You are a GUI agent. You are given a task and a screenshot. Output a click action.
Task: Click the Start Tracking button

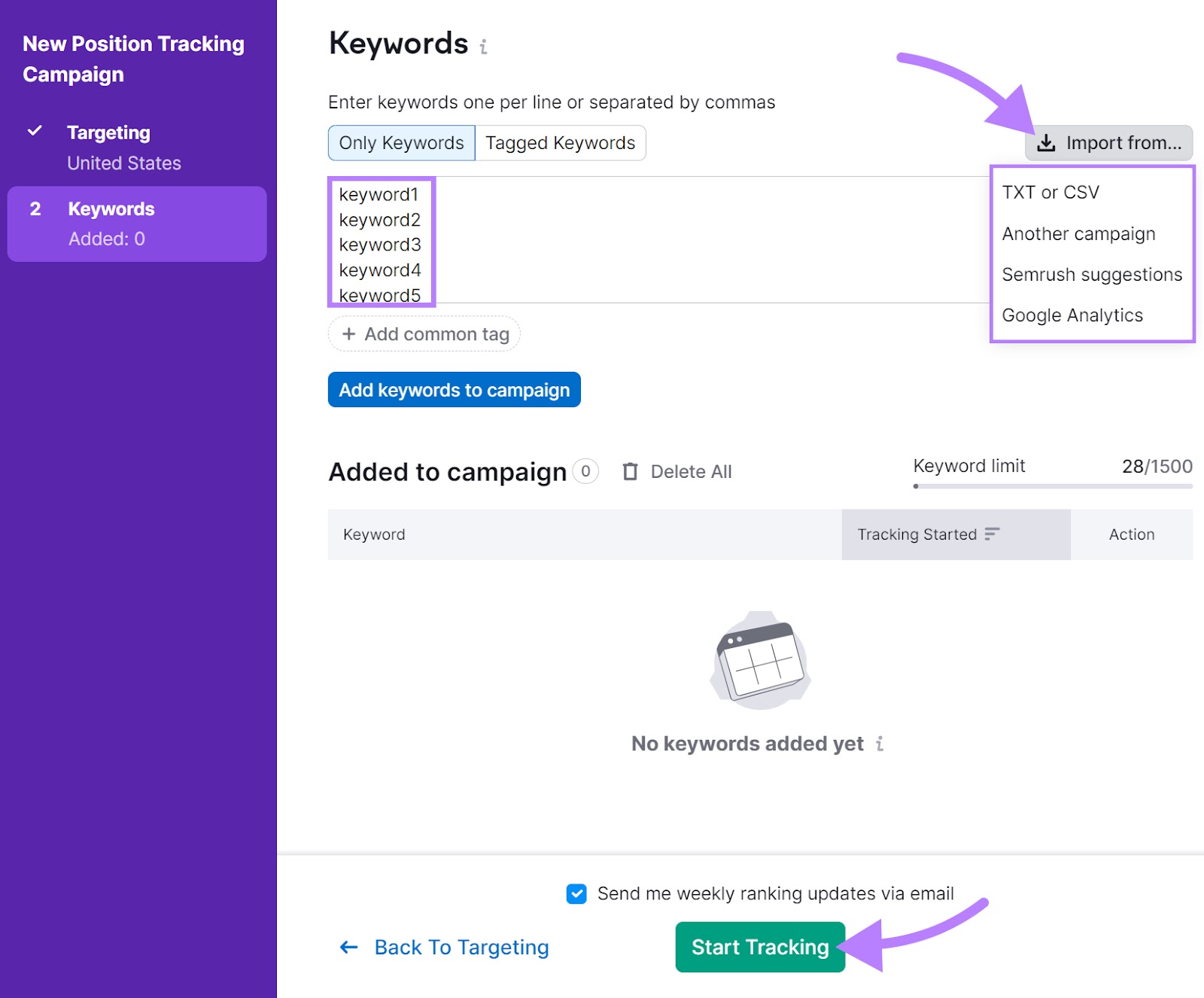[759, 947]
